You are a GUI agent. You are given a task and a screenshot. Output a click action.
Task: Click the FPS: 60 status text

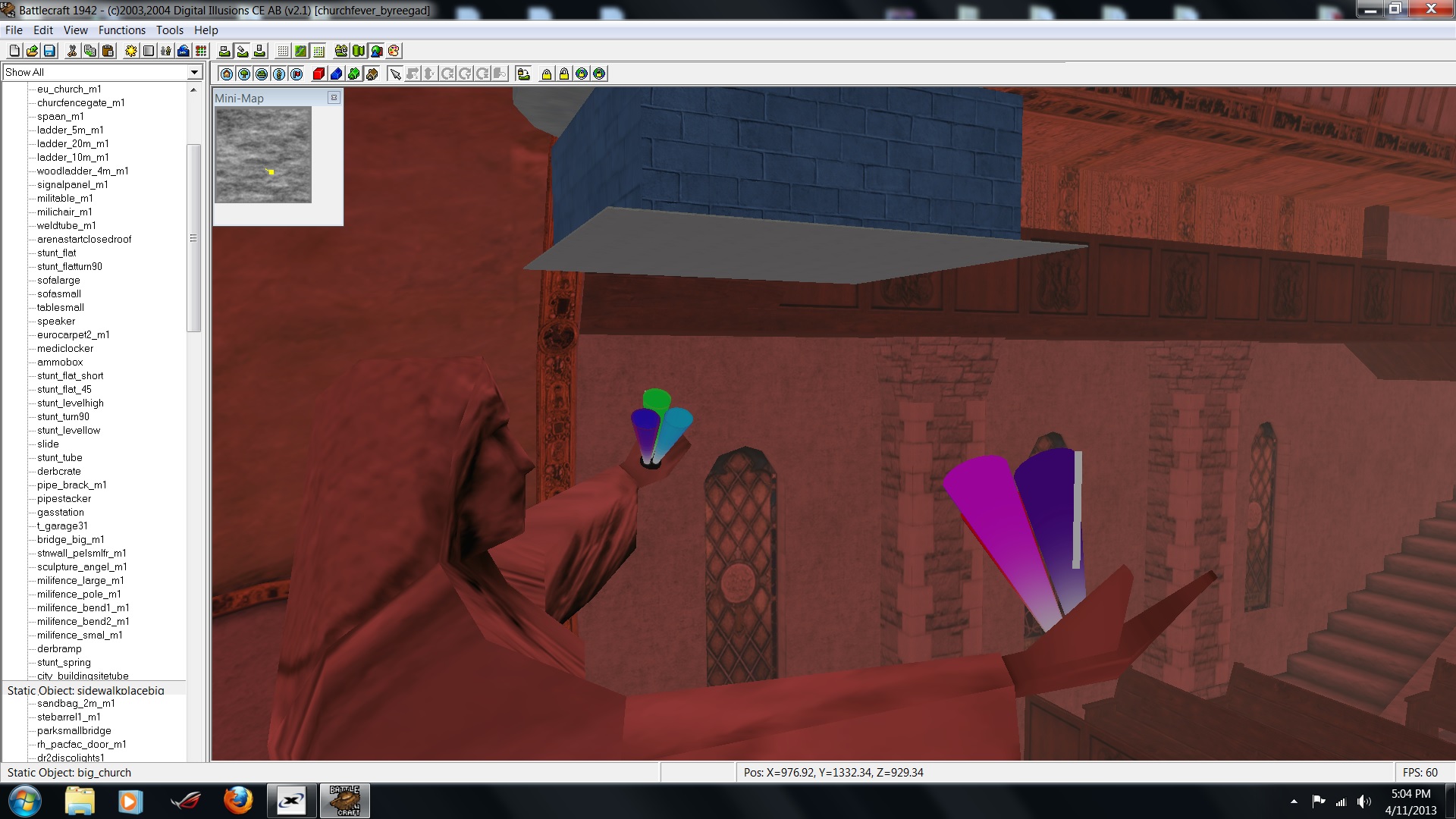(x=1420, y=773)
